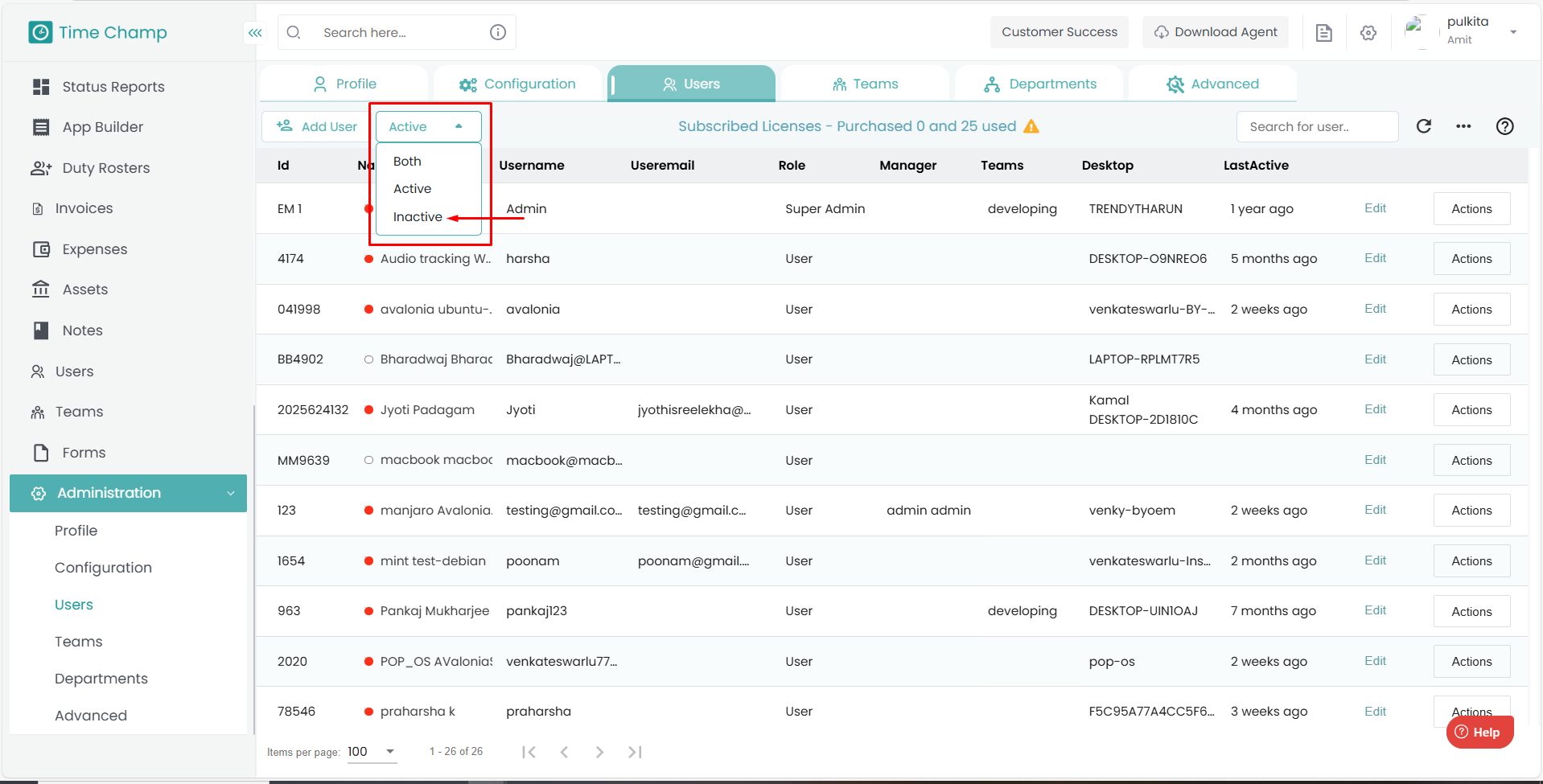Go to next page arrow
This screenshot has width=1543, height=784.
click(x=599, y=752)
